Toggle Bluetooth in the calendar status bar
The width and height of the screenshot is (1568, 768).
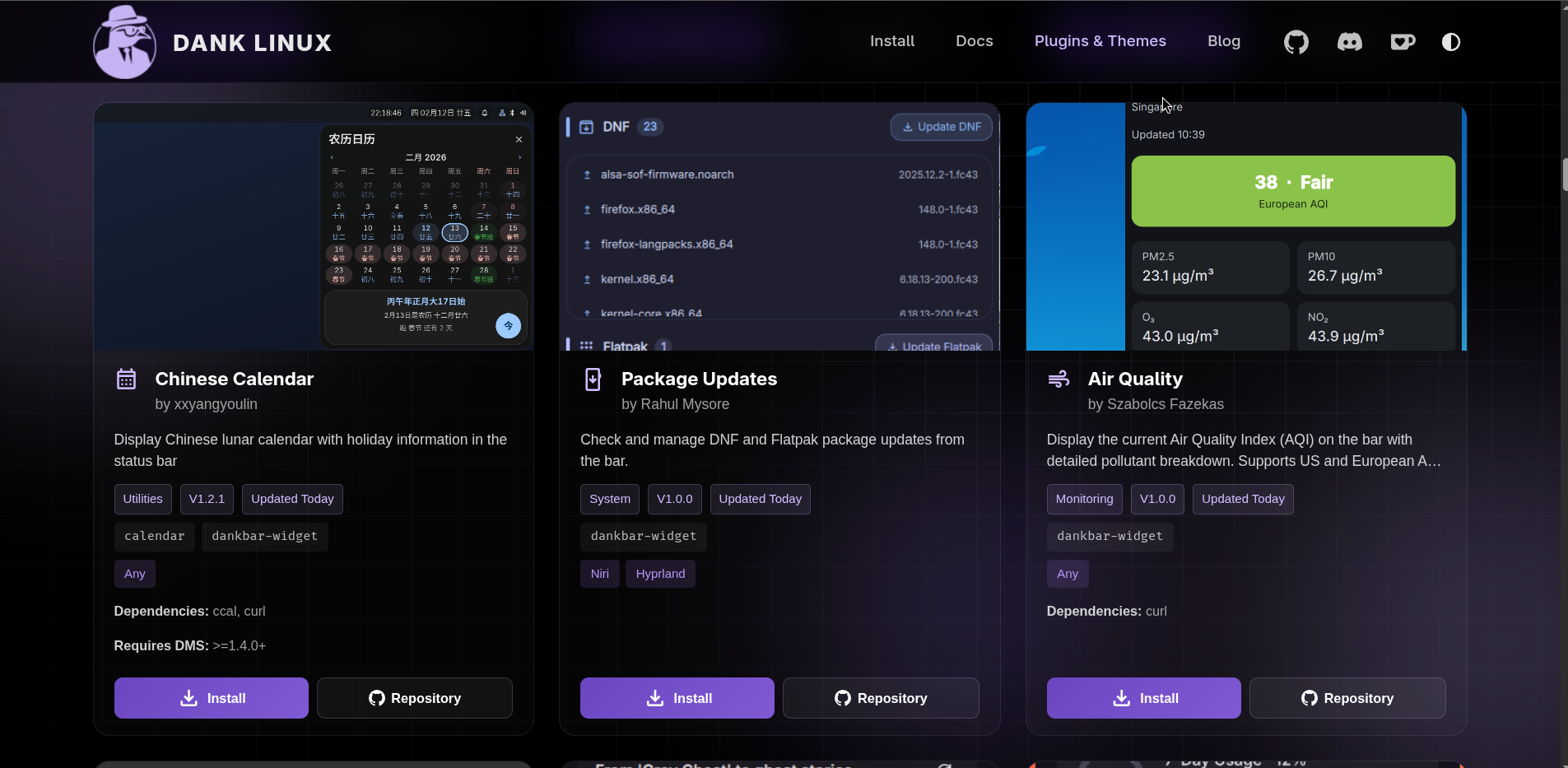pyautogui.click(x=512, y=114)
